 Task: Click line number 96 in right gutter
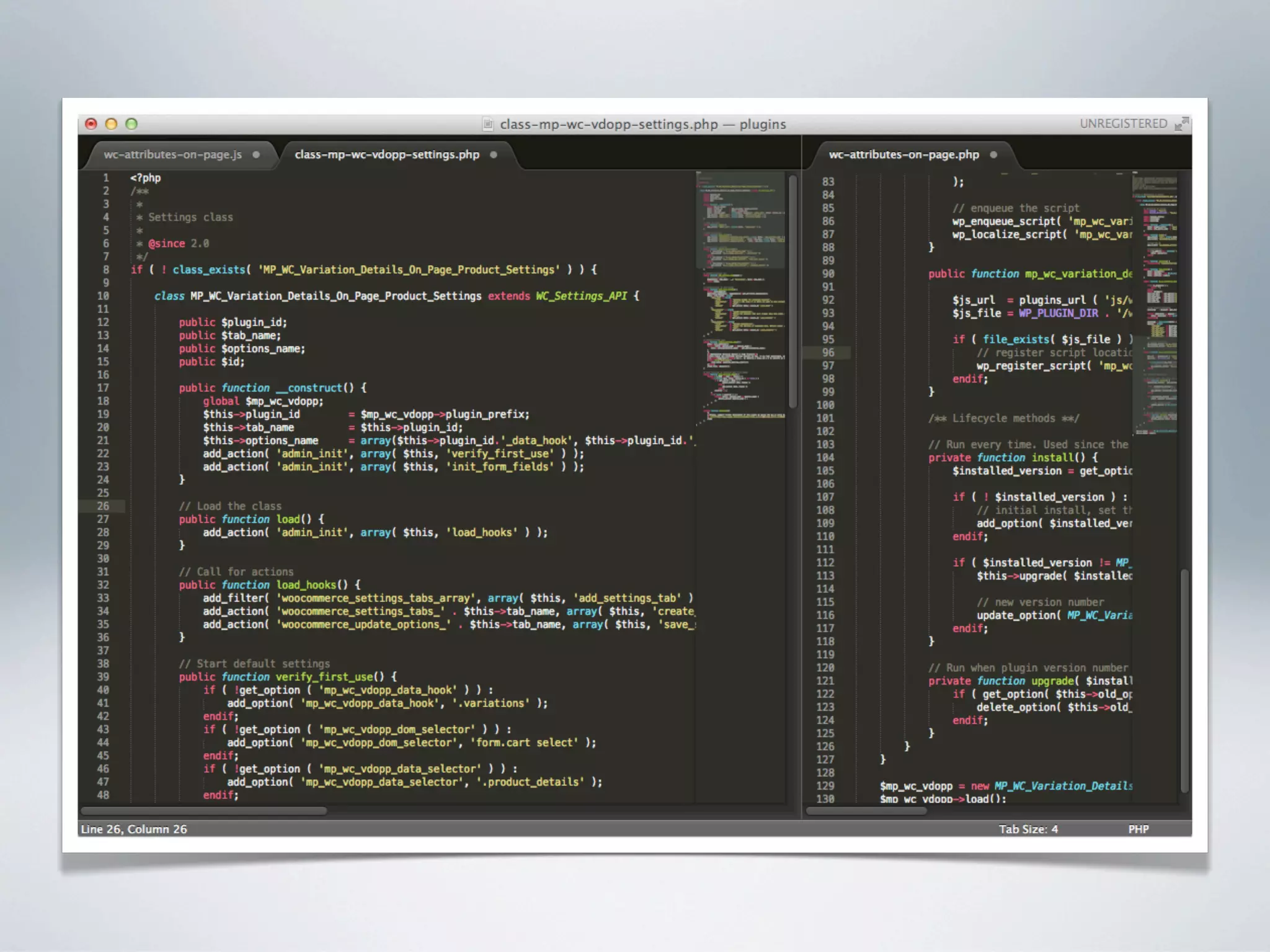pos(828,353)
